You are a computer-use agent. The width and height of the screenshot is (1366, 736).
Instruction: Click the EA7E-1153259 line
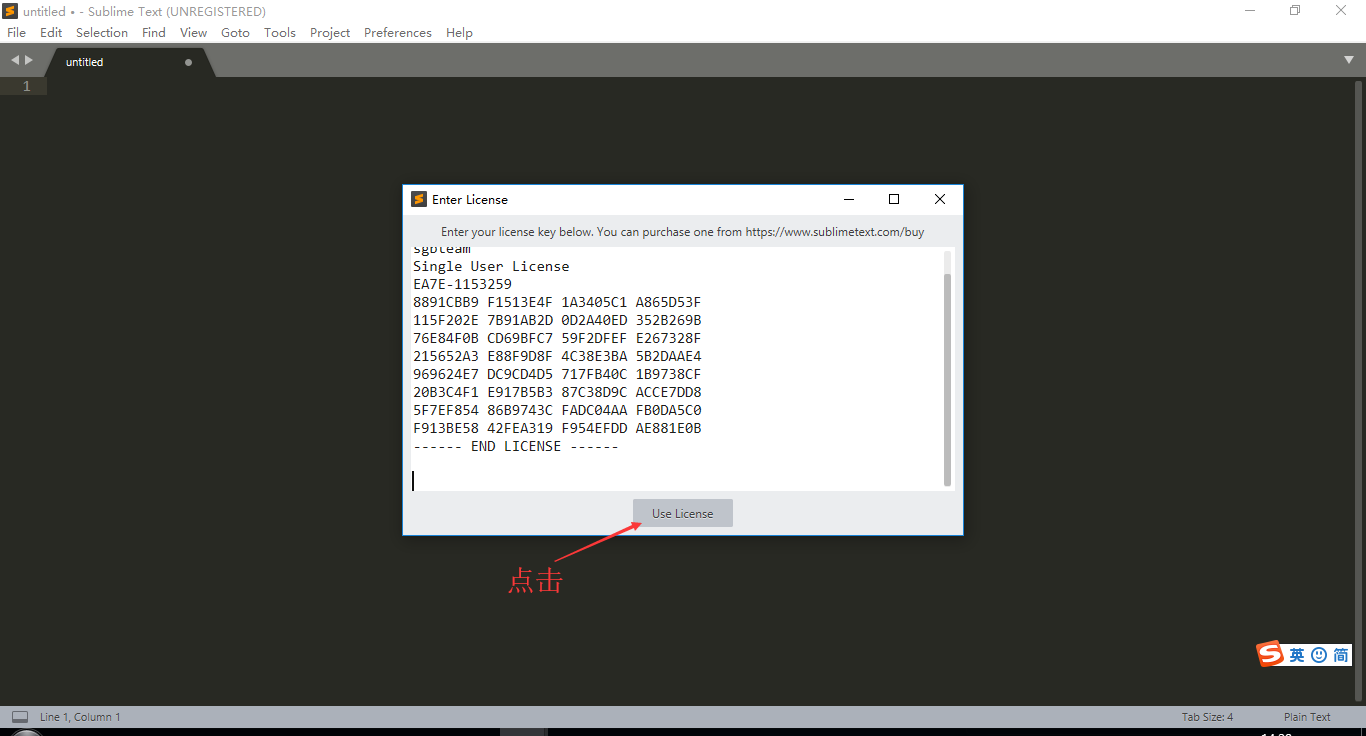click(x=462, y=284)
